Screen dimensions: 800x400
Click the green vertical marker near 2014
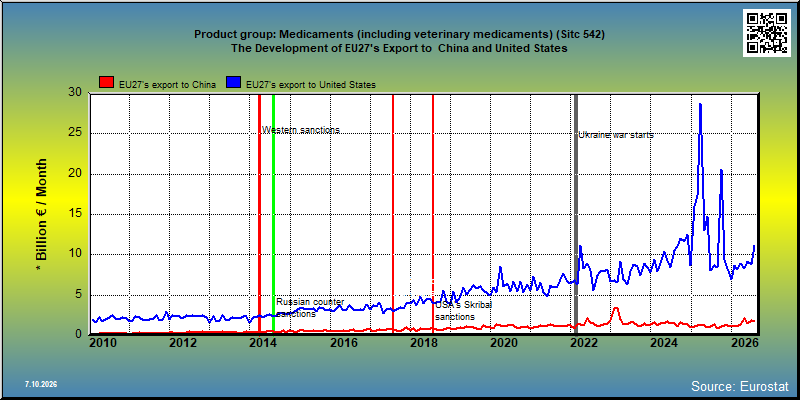click(273, 212)
